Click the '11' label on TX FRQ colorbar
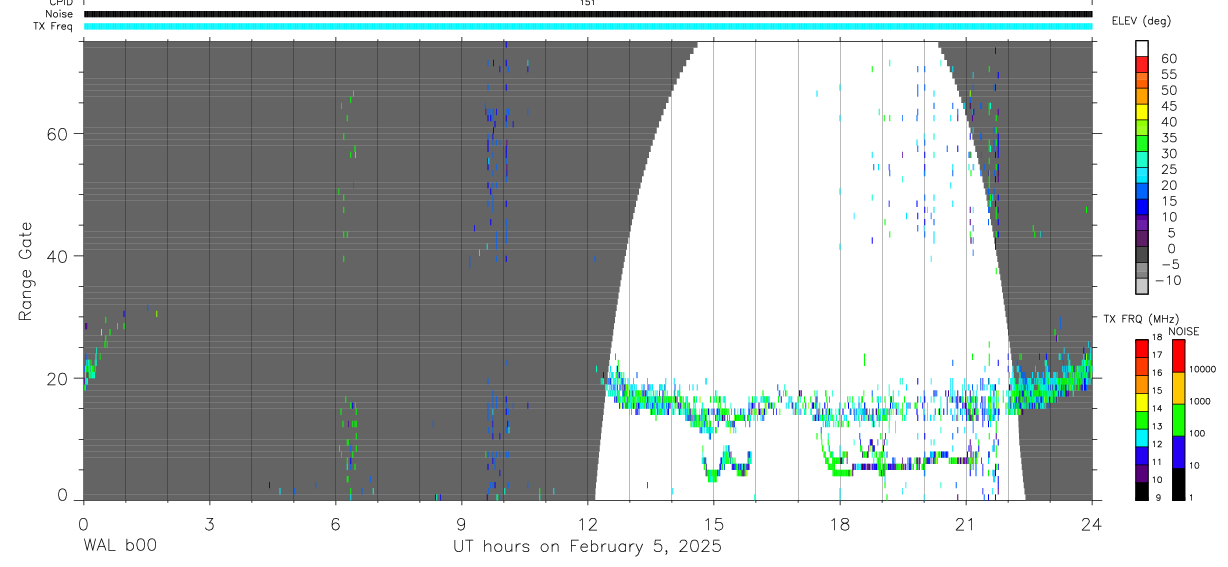The height and width of the screenshot is (567, 1228). (1157, 462)
